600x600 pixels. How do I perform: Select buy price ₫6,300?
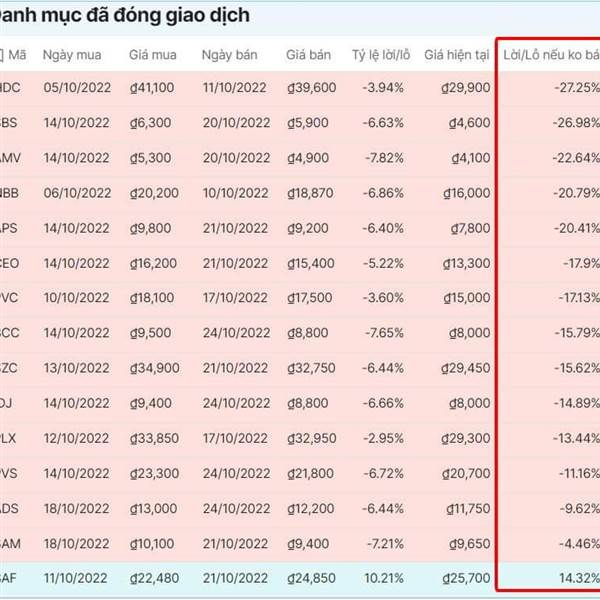pos(150,123)
